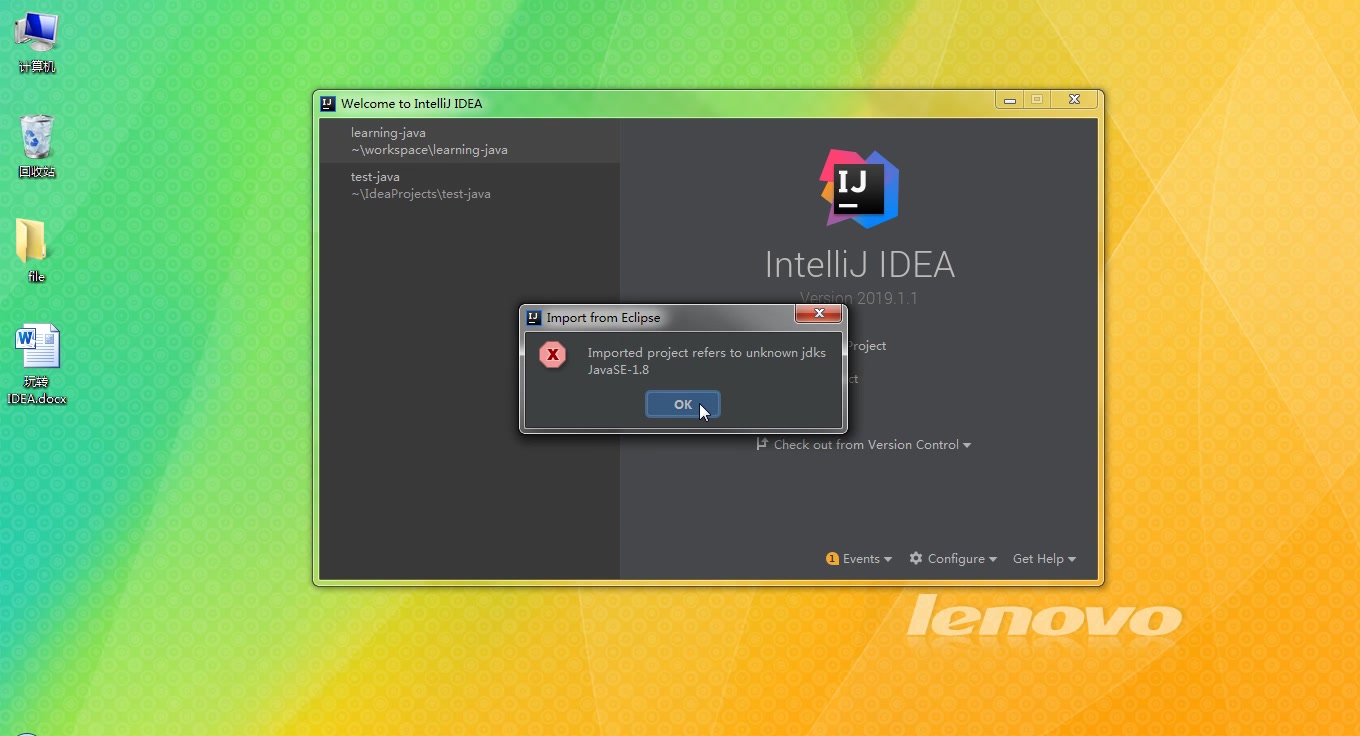Click the 'Imported project refers to unknown jdks' message
Viewport: 1360px width, 736px height.
(x=706, y=353)
